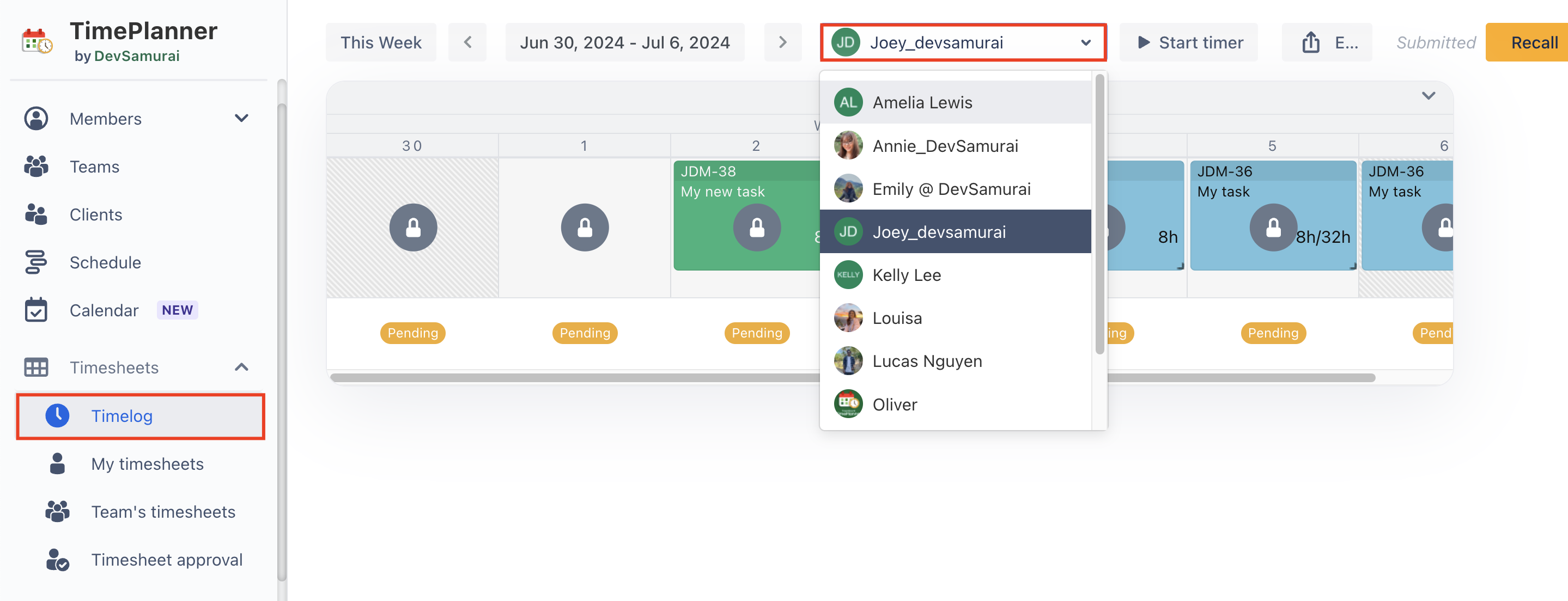1568x601 pixels.
Task: Open the Calendar NEW menu item
Action: (x=104, y=310)
